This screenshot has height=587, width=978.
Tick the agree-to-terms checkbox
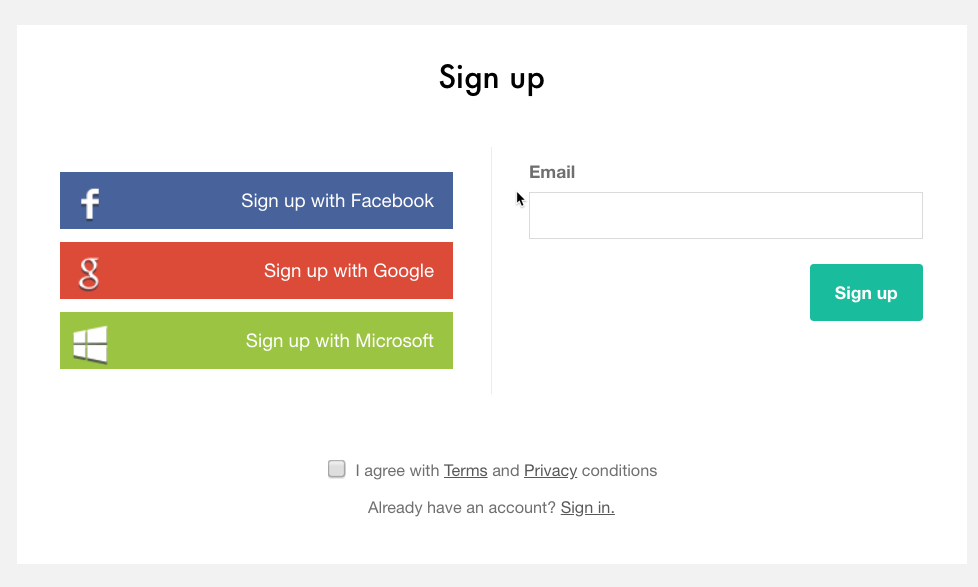coord(337,469)
